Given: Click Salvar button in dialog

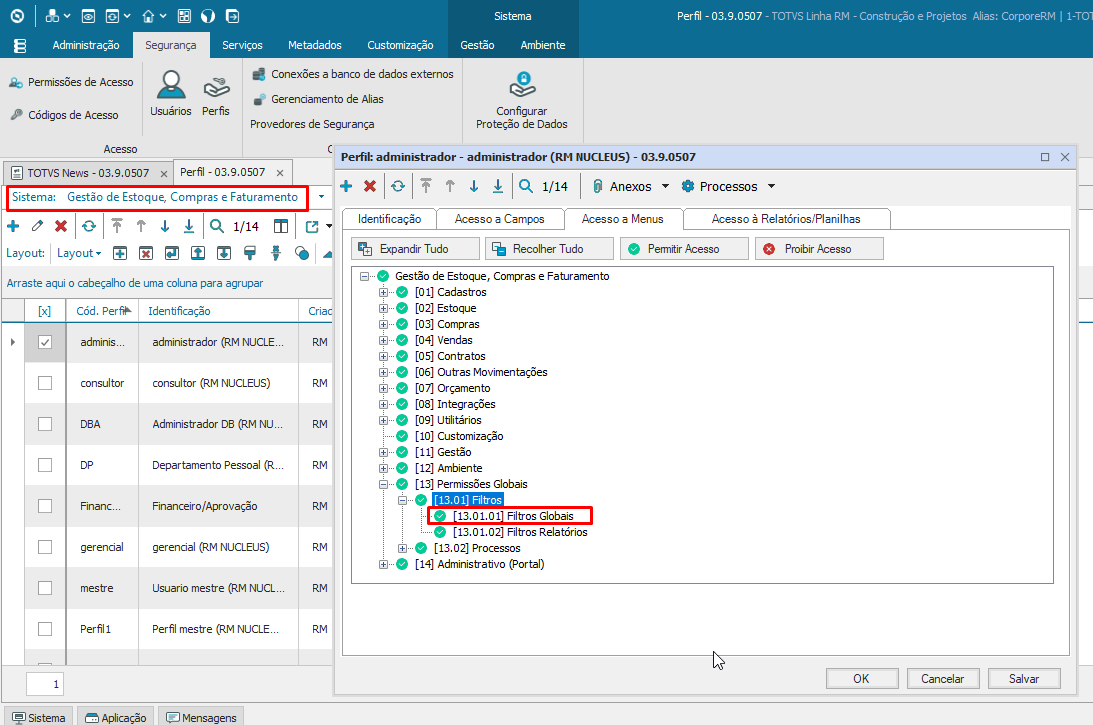Looking at the screenshot, I should (x=1024, y=678).
